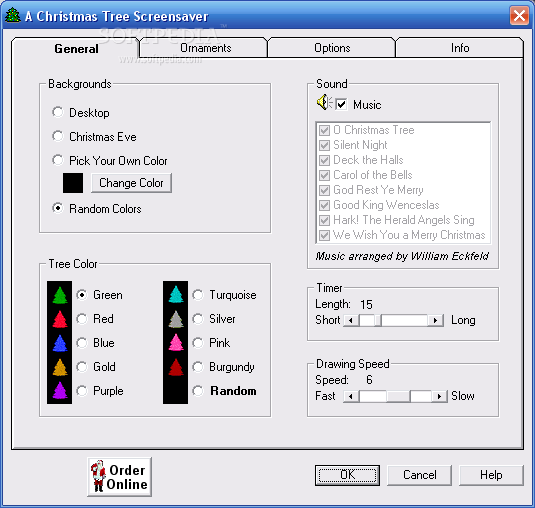Toggle We Wish You a Merry Christmas checkbox

tap(324, 235)
